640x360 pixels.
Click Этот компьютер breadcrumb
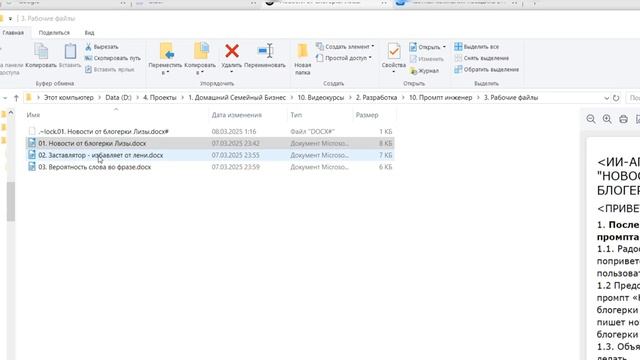[69, 98]
